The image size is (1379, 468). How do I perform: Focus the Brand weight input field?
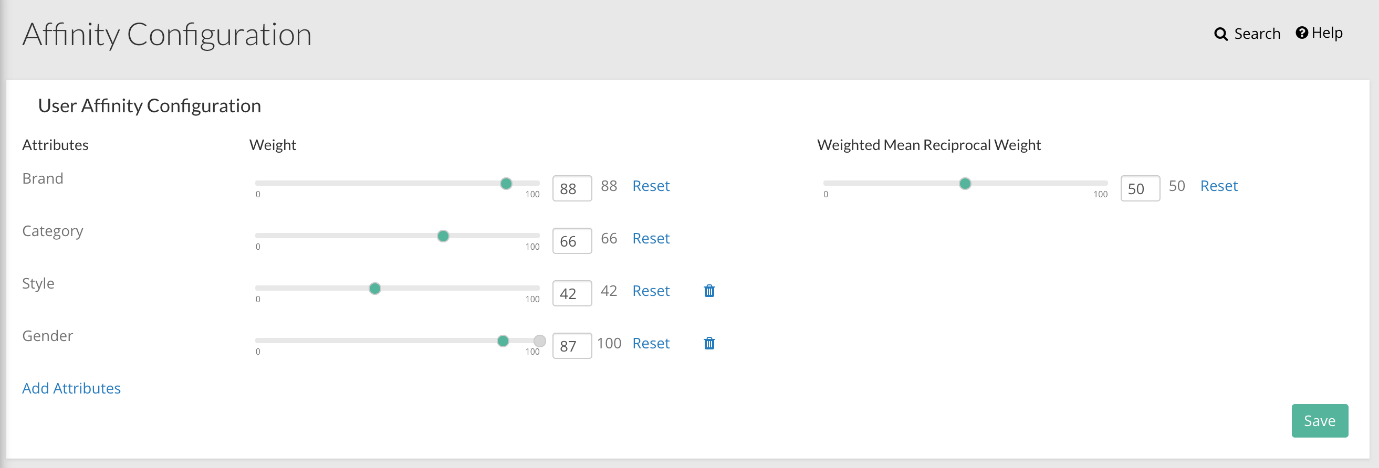click(x=572, y=188)
